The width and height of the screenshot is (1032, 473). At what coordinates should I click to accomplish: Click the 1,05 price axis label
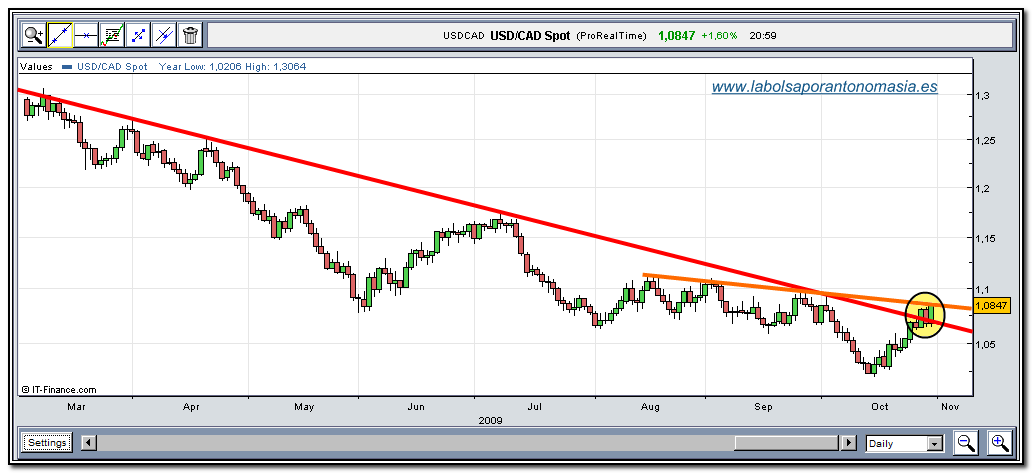984,344
